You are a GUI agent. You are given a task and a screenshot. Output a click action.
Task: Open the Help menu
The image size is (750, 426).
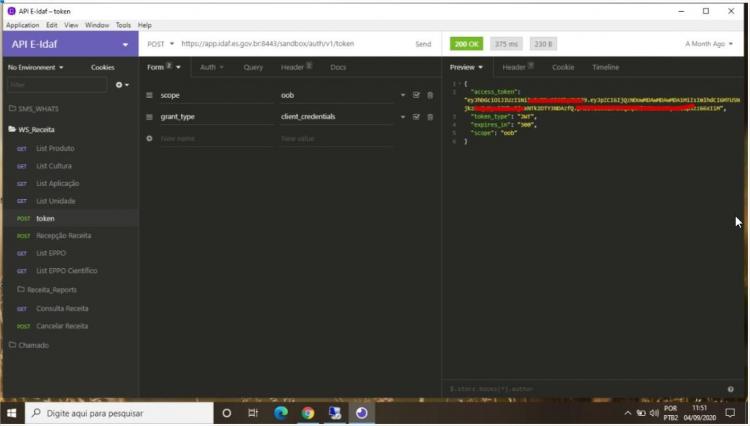(x=144, y=25)
